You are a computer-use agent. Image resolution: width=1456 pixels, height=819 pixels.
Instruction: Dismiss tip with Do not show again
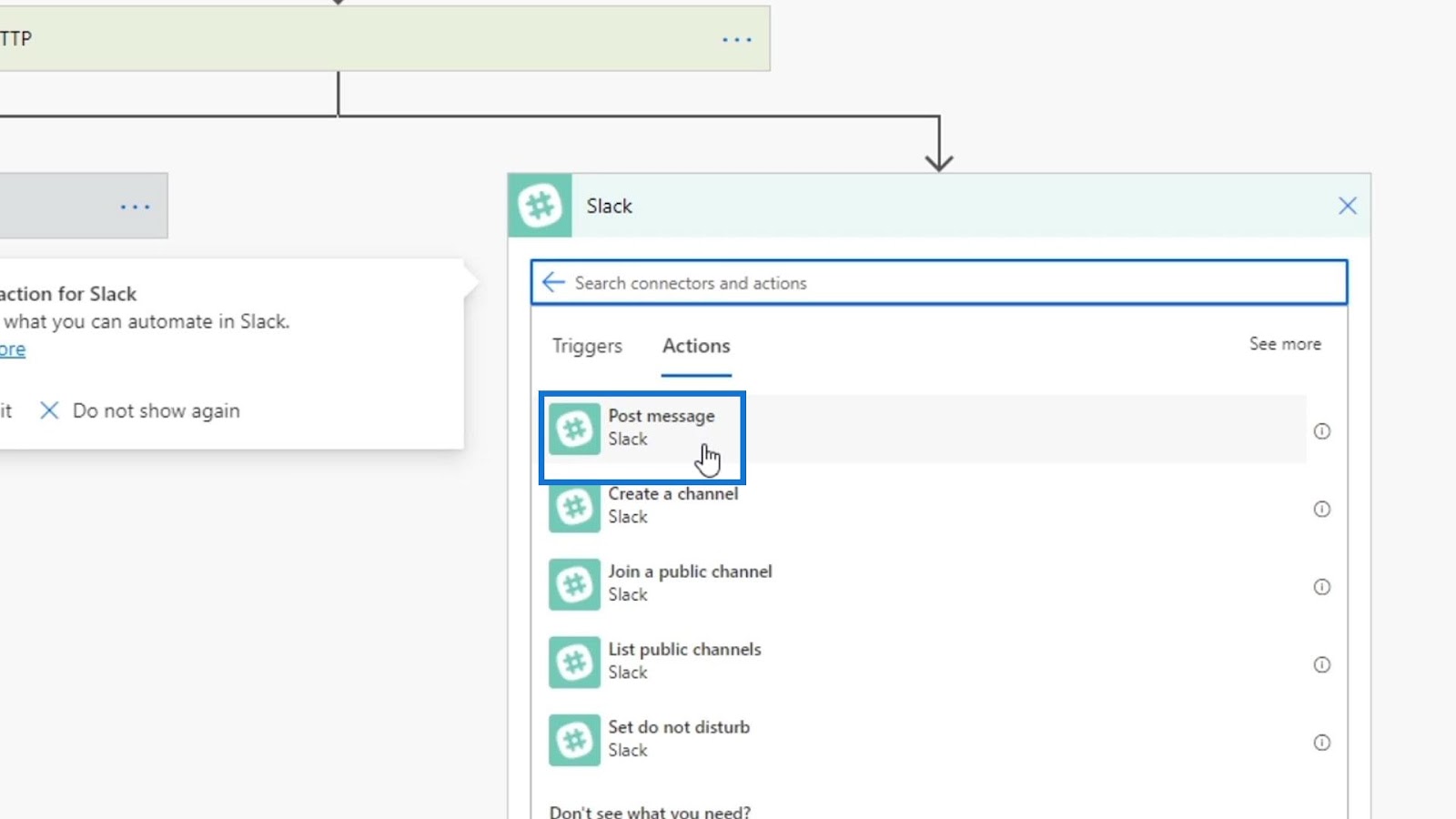click(x=140, y=410)
